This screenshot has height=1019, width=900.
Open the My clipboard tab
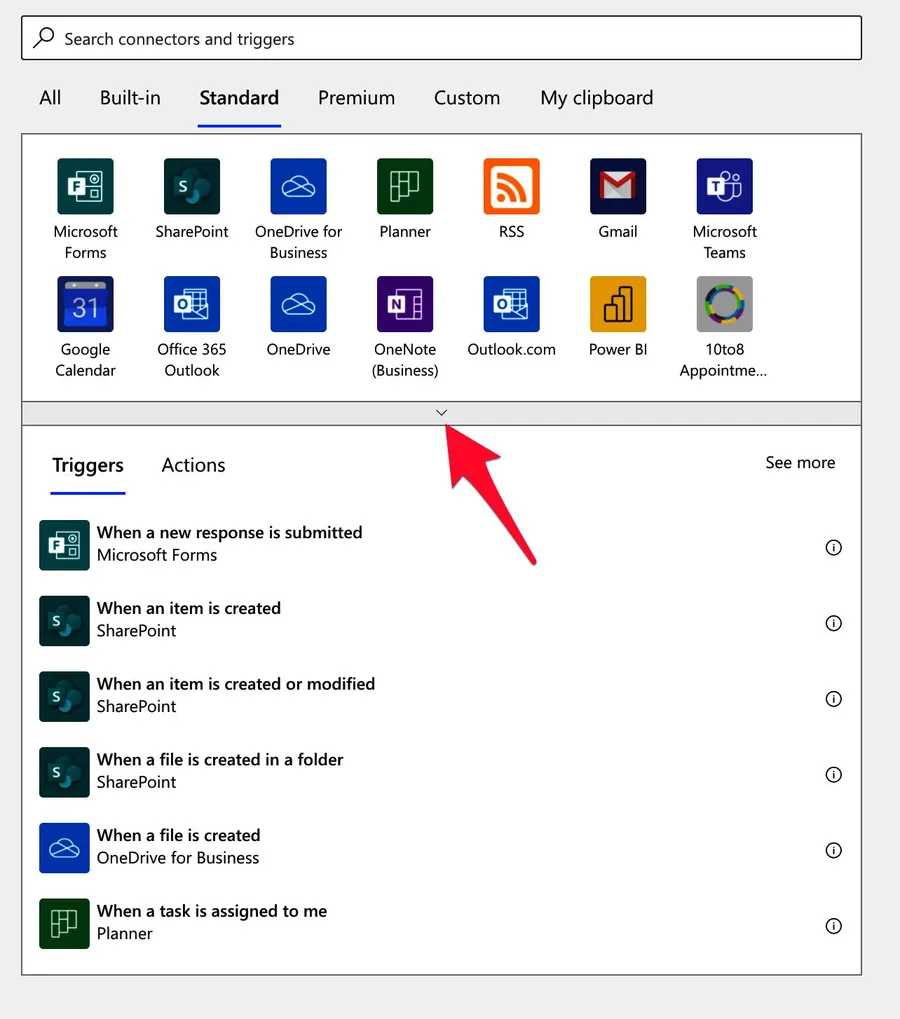(x=596, y=97)
